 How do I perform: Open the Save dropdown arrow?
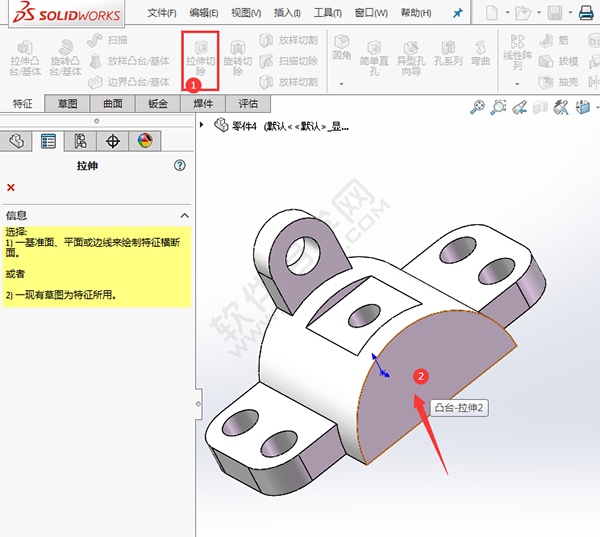pos(570,13)
